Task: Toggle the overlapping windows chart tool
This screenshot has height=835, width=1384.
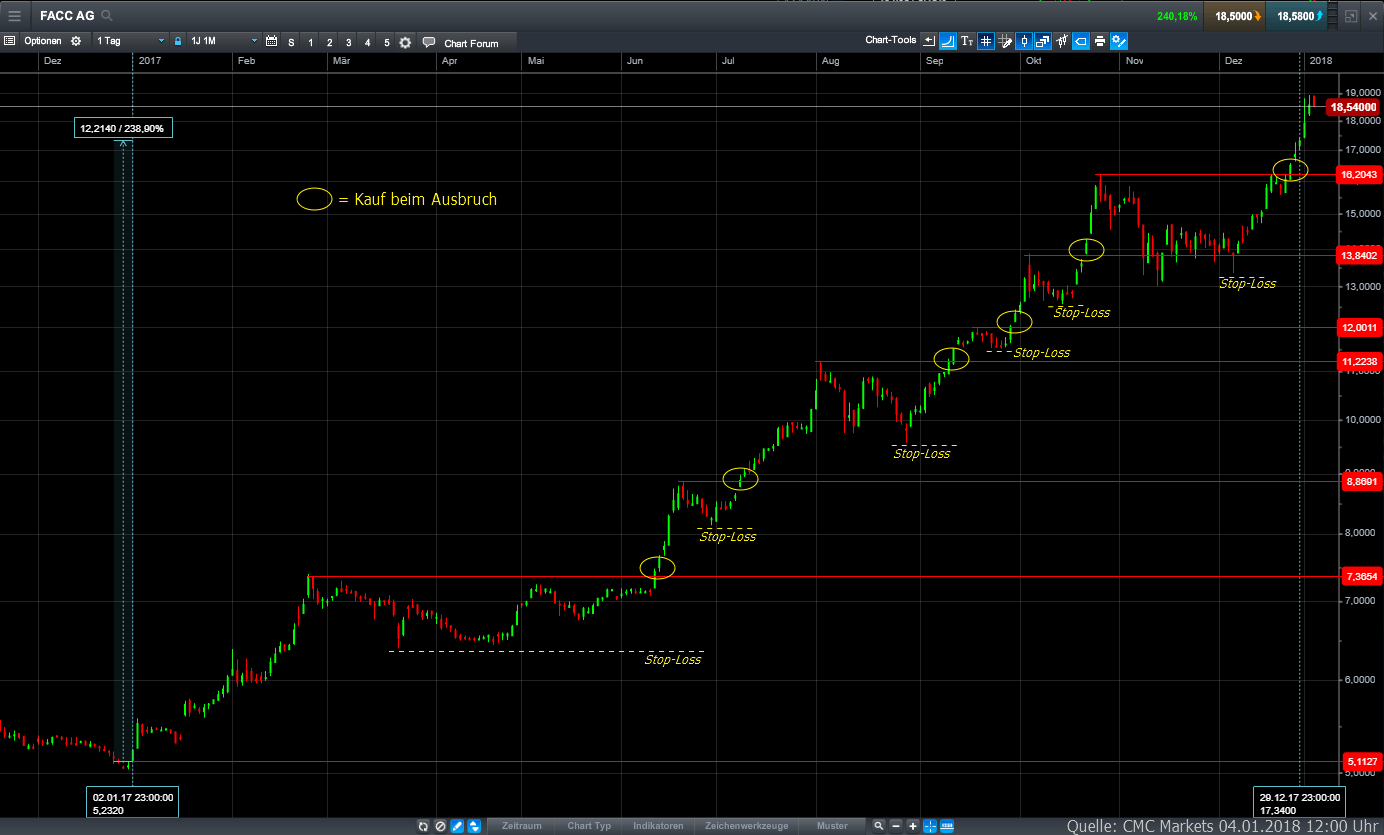Action: point(1043,41)
